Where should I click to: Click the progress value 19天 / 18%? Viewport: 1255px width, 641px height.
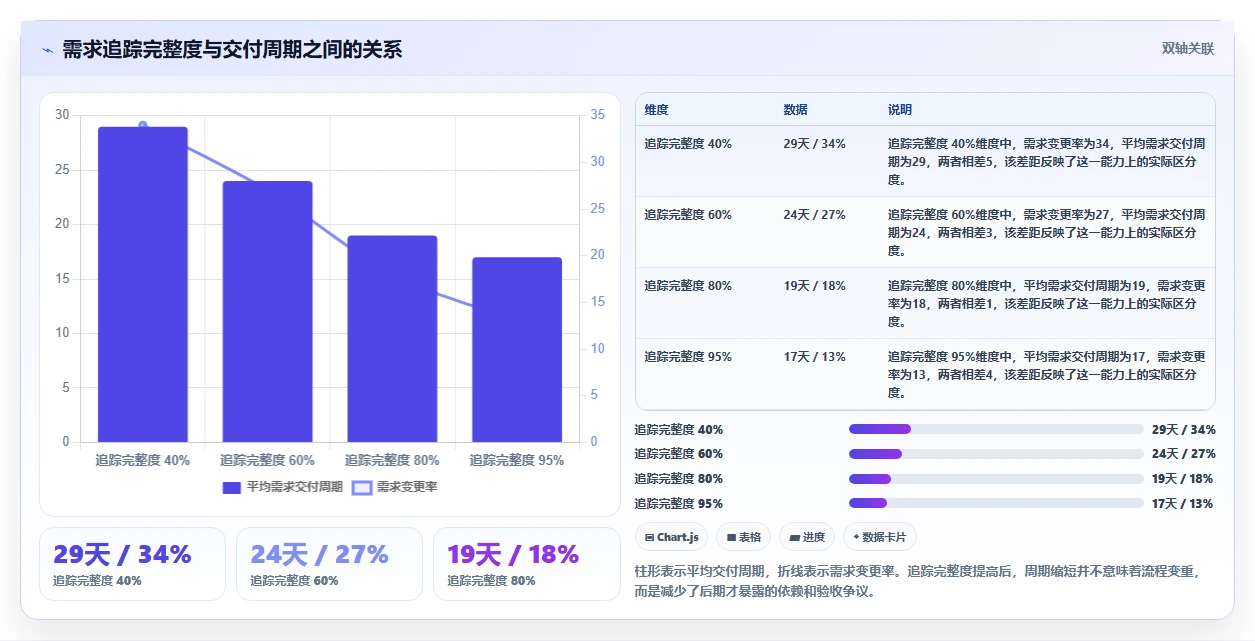pyautogui.click(x=1183, y=479)
